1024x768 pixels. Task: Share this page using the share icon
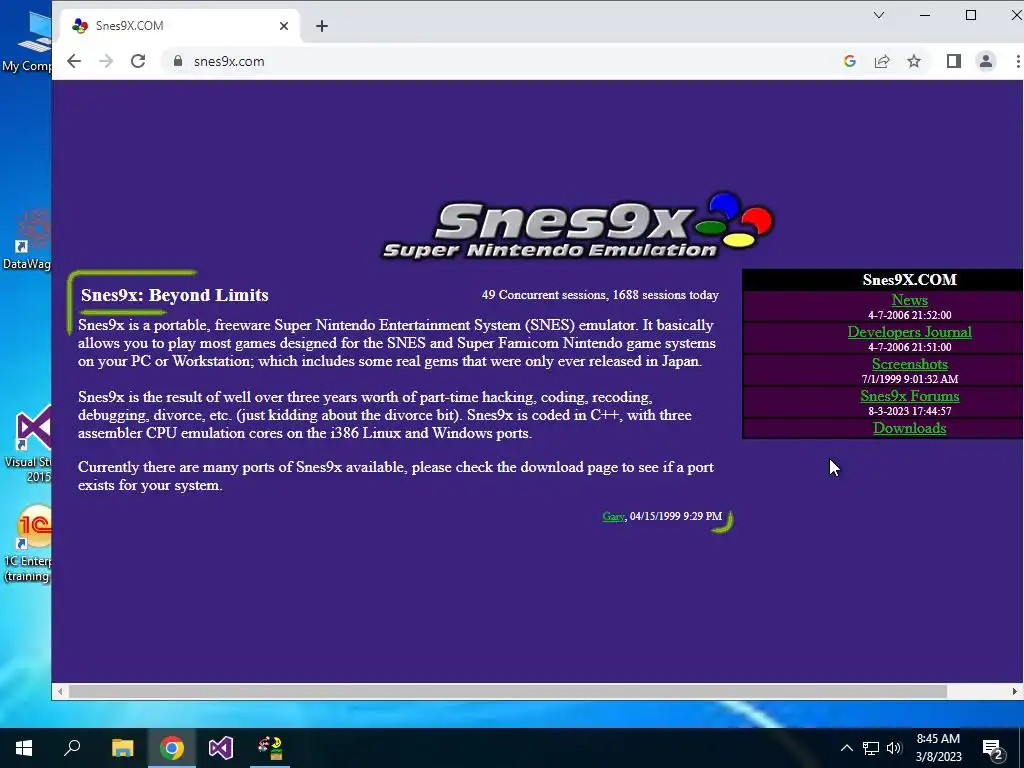[882, 61]
